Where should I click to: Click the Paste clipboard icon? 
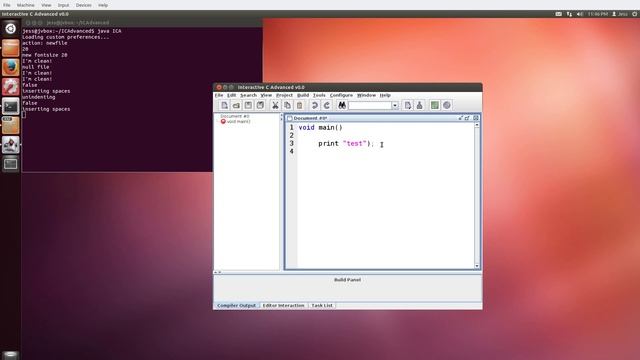(x=299, y=105)
